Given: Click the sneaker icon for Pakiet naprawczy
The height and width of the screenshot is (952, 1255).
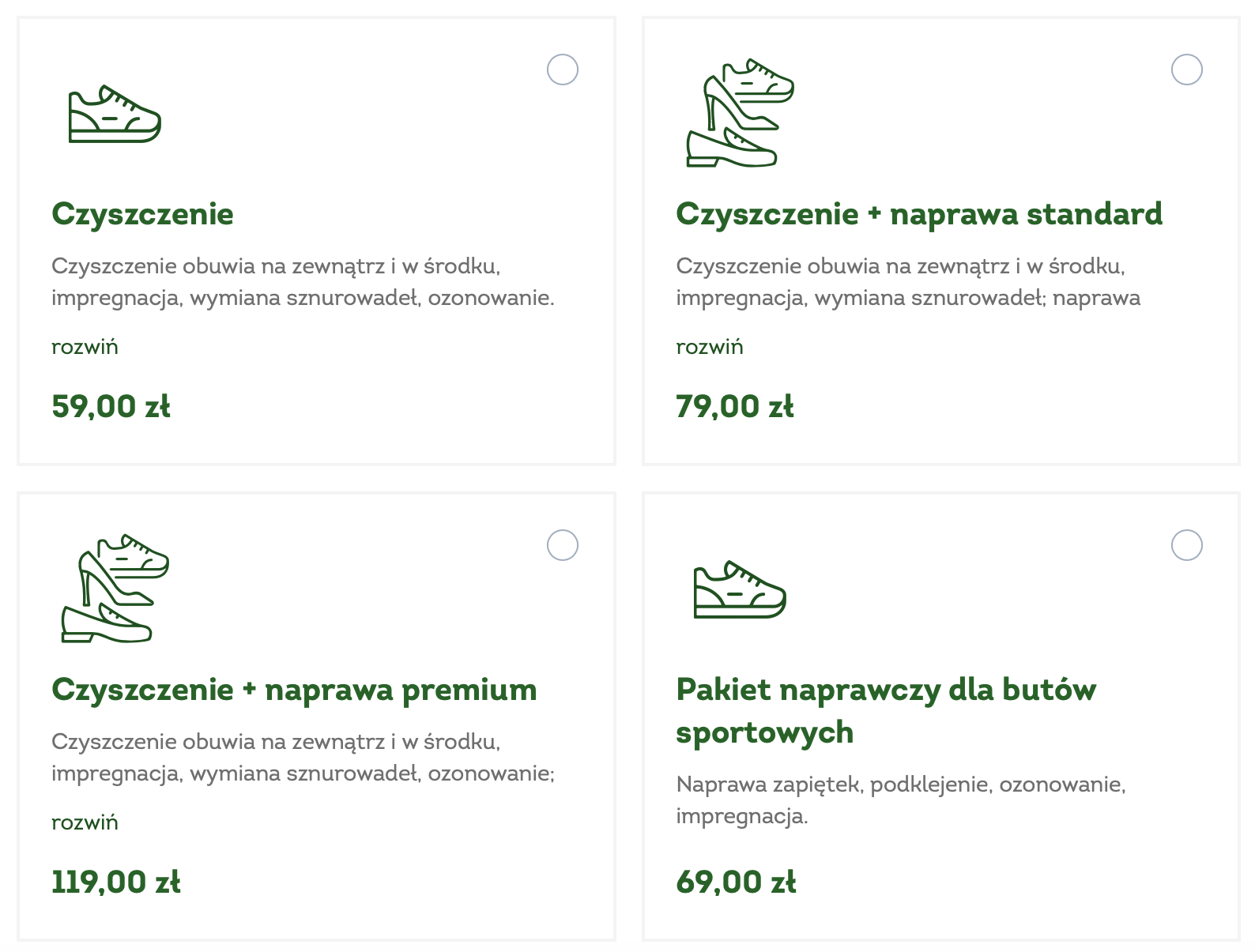Looking at the screenshot, I should (x=740, y=590).
